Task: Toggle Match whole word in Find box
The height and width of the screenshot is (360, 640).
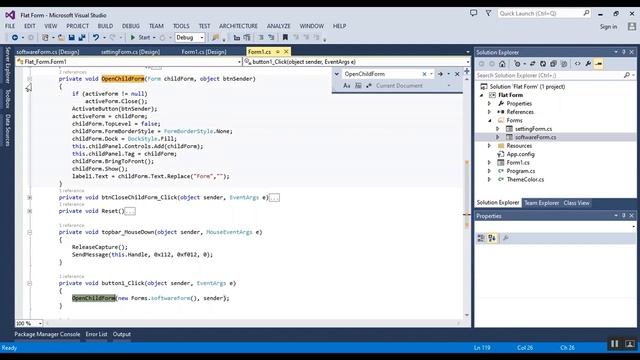Action: (x=358, y=86)
